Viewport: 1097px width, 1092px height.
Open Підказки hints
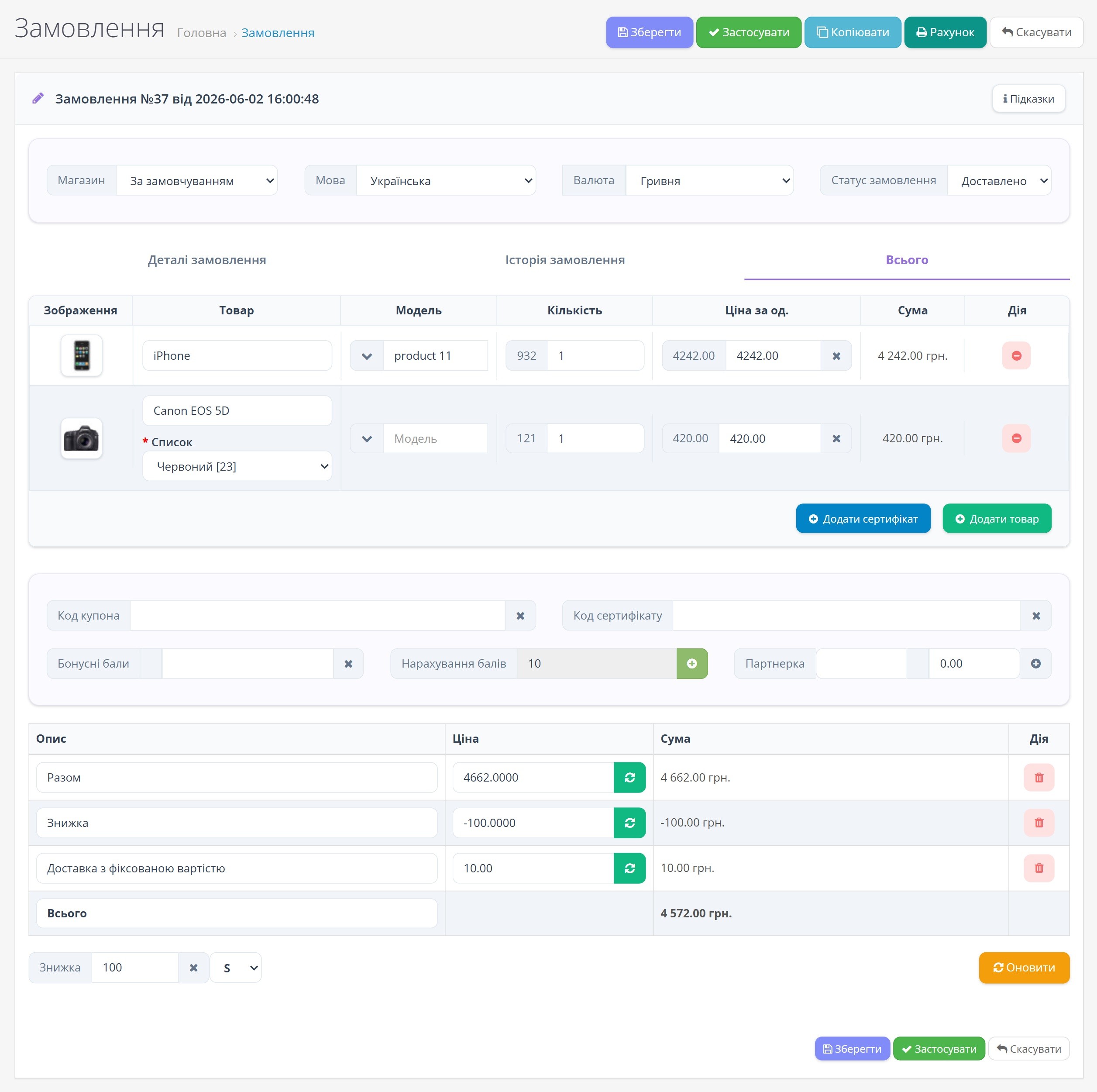(1028, 99)
